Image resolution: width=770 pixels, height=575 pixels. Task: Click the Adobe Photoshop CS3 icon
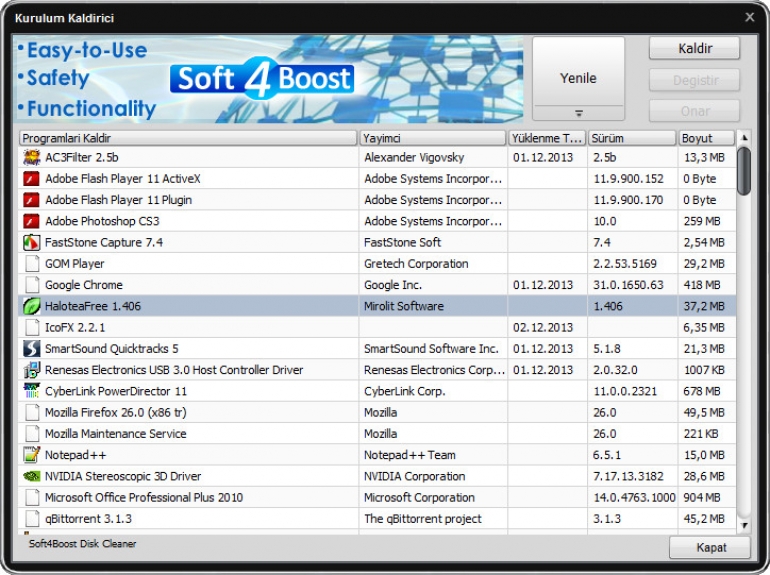(x=32, y=221)
